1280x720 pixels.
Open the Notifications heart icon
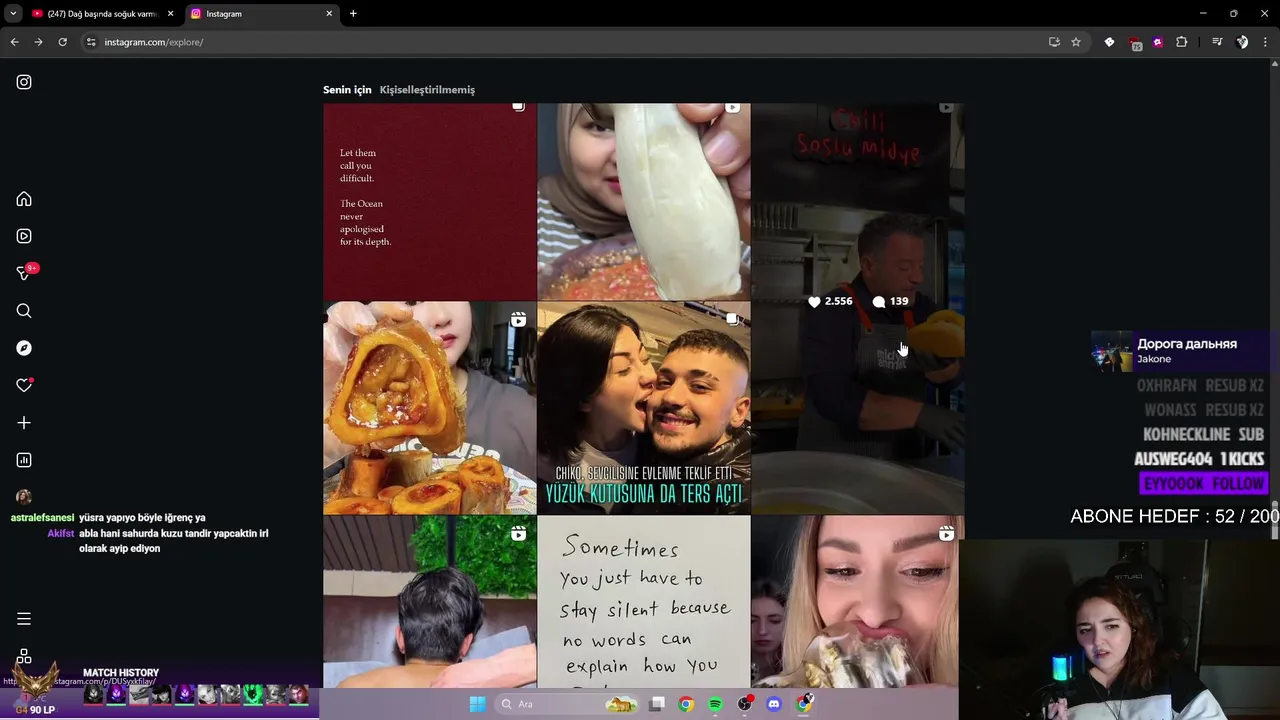[24, 385]
